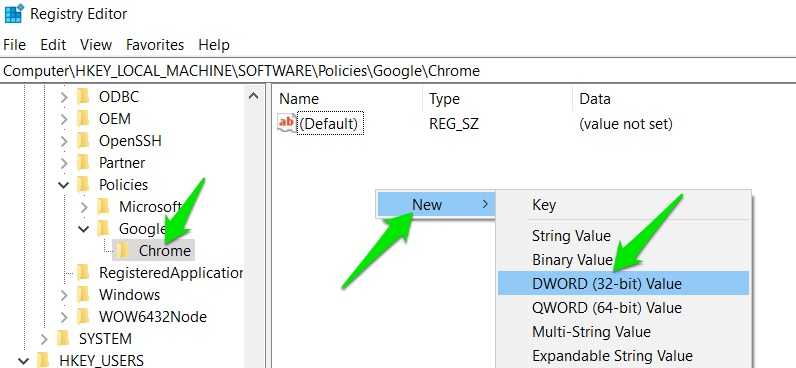
Task: Select the Chrome key label
Action: pyautogui.click(x=165, y=251)
